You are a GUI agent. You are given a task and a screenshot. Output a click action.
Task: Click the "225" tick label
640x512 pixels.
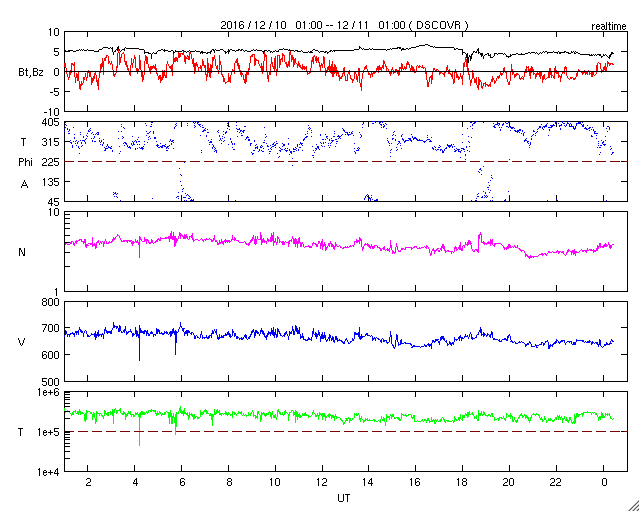[x=52, y=162]
